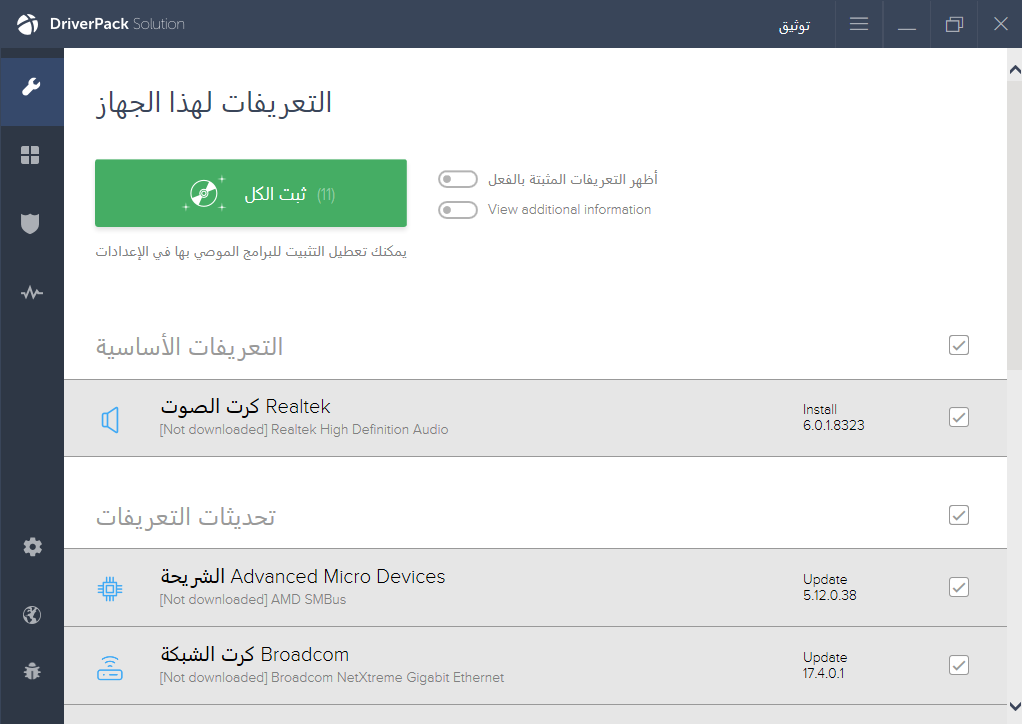Click the scrollbar up arrow

pyautogui.click(x=1015, y=69)
